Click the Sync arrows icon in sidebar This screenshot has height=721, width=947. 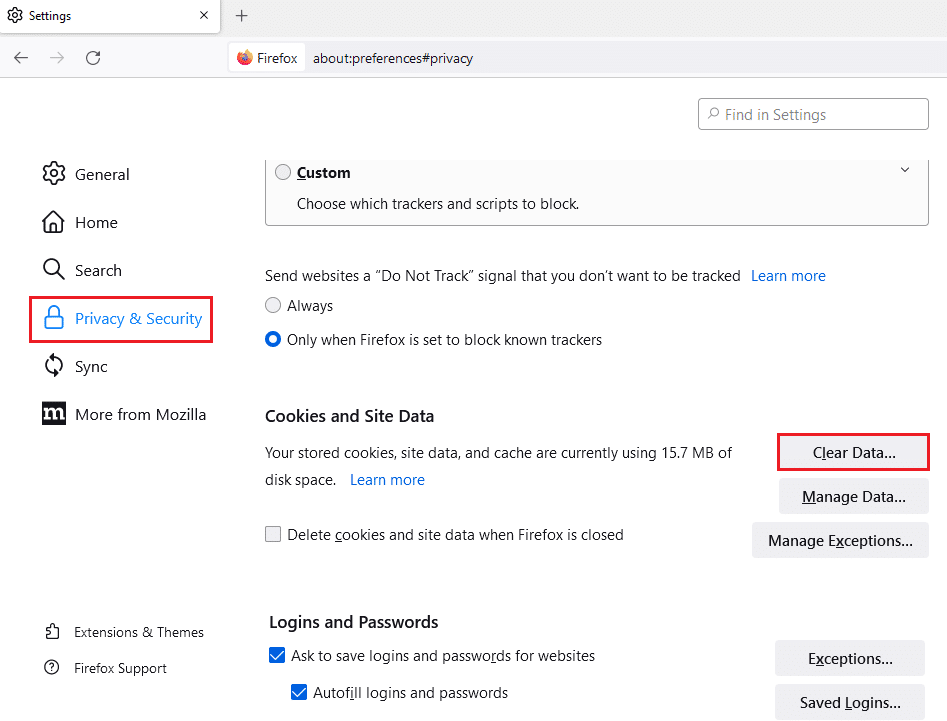pos(54,365)
